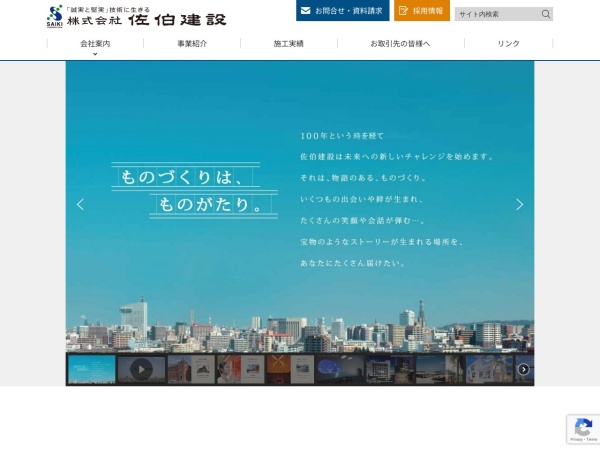The height and width of the screenshot is (450, 600).
Task: Click the recruitment flag icon
Action: [404, 11]
